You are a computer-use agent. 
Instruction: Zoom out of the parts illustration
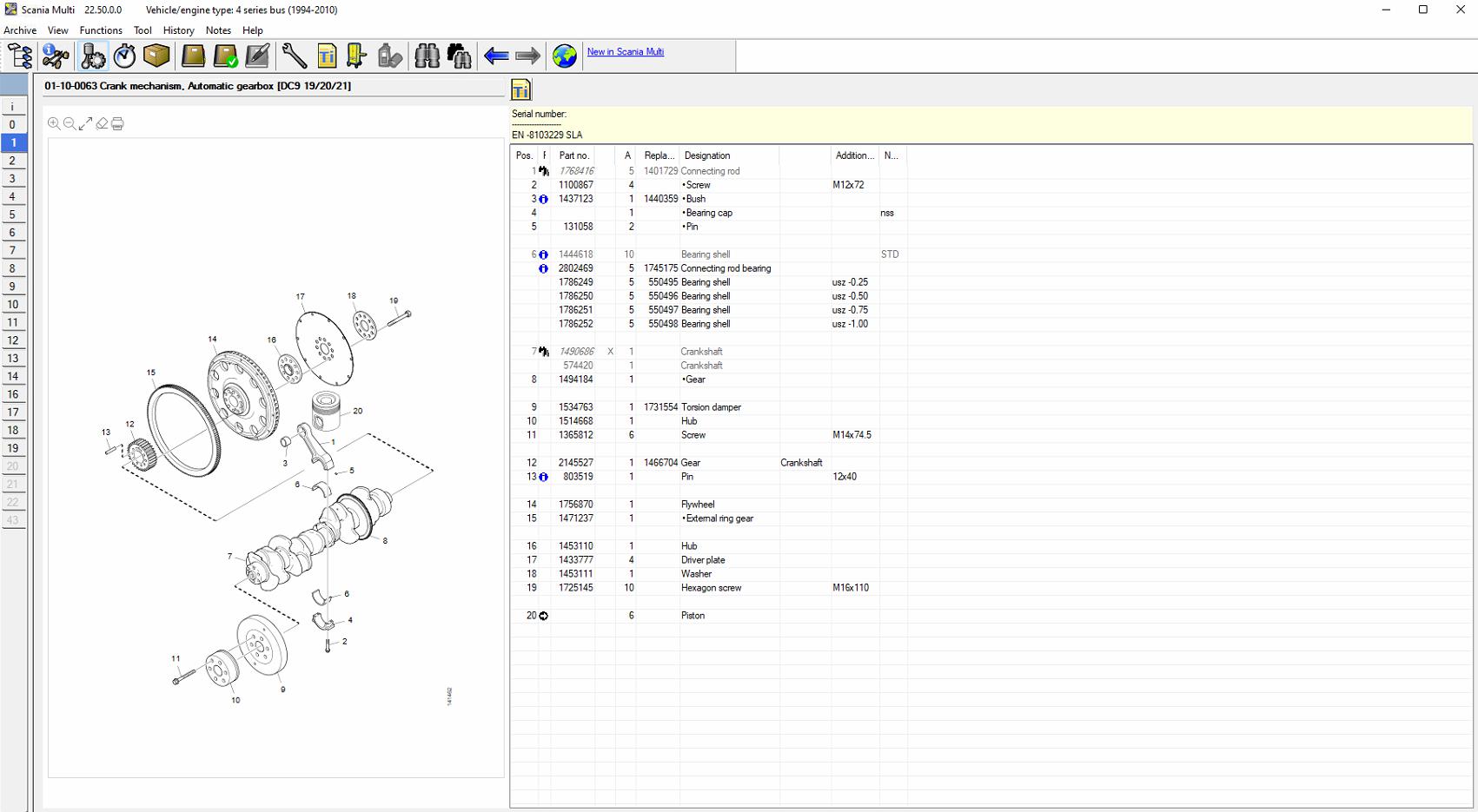coord(69,123)
